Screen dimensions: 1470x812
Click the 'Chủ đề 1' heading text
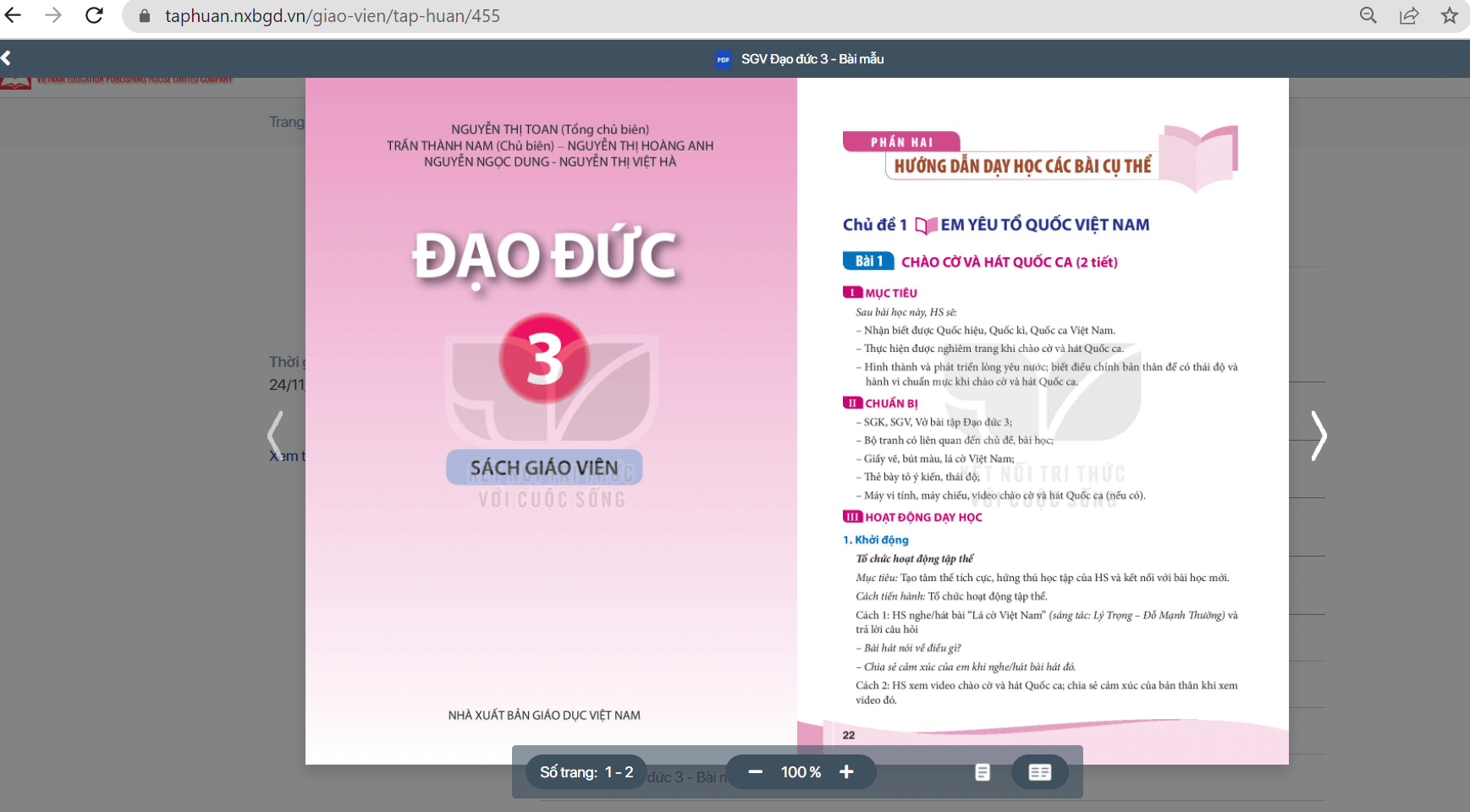[875, 225]
